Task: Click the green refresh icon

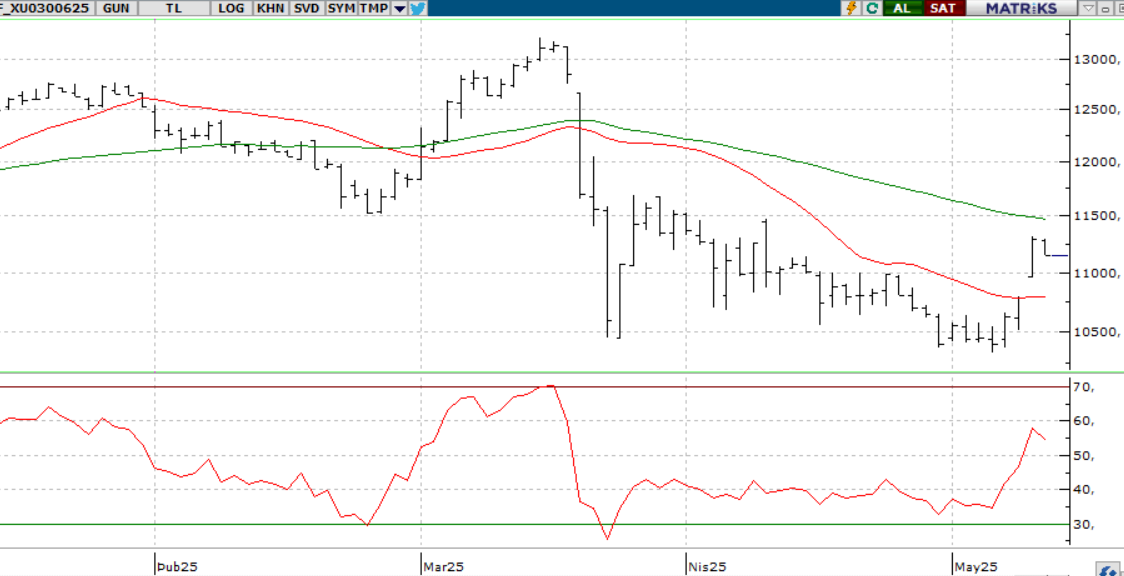Action: 872,9
